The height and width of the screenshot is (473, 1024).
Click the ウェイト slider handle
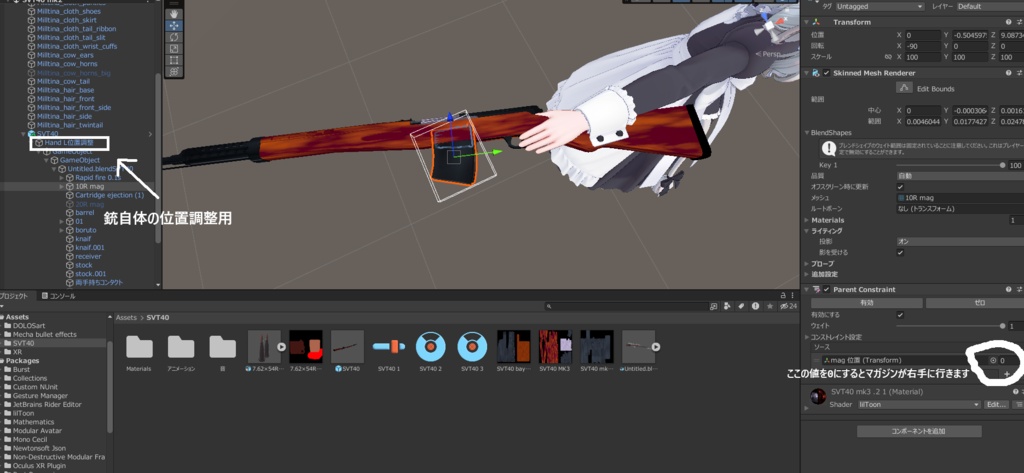[1002, 325]
